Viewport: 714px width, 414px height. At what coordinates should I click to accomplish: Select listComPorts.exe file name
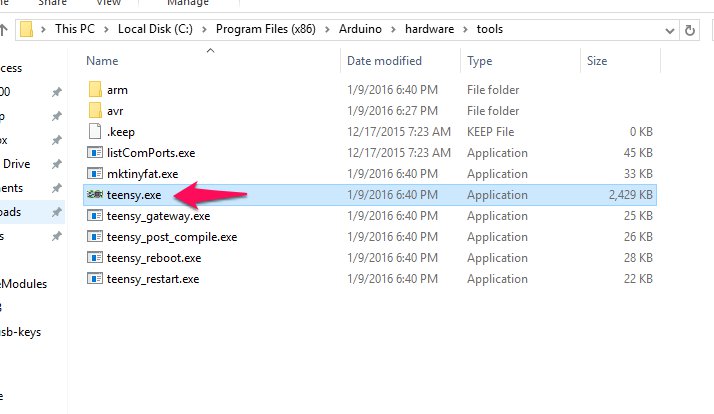pos(151,153)
